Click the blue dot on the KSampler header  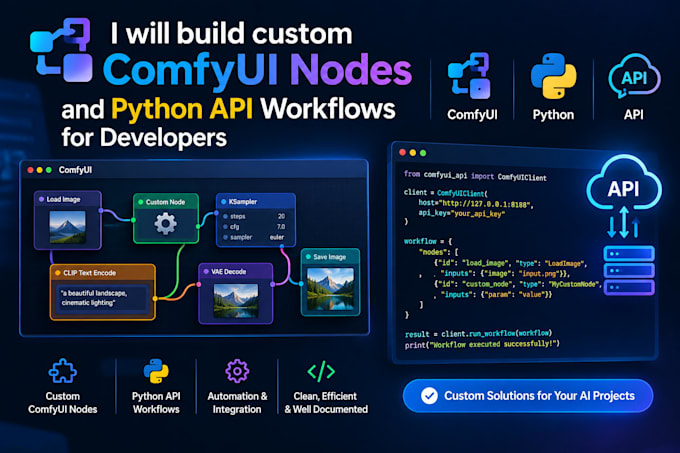[x=224, y=202]
